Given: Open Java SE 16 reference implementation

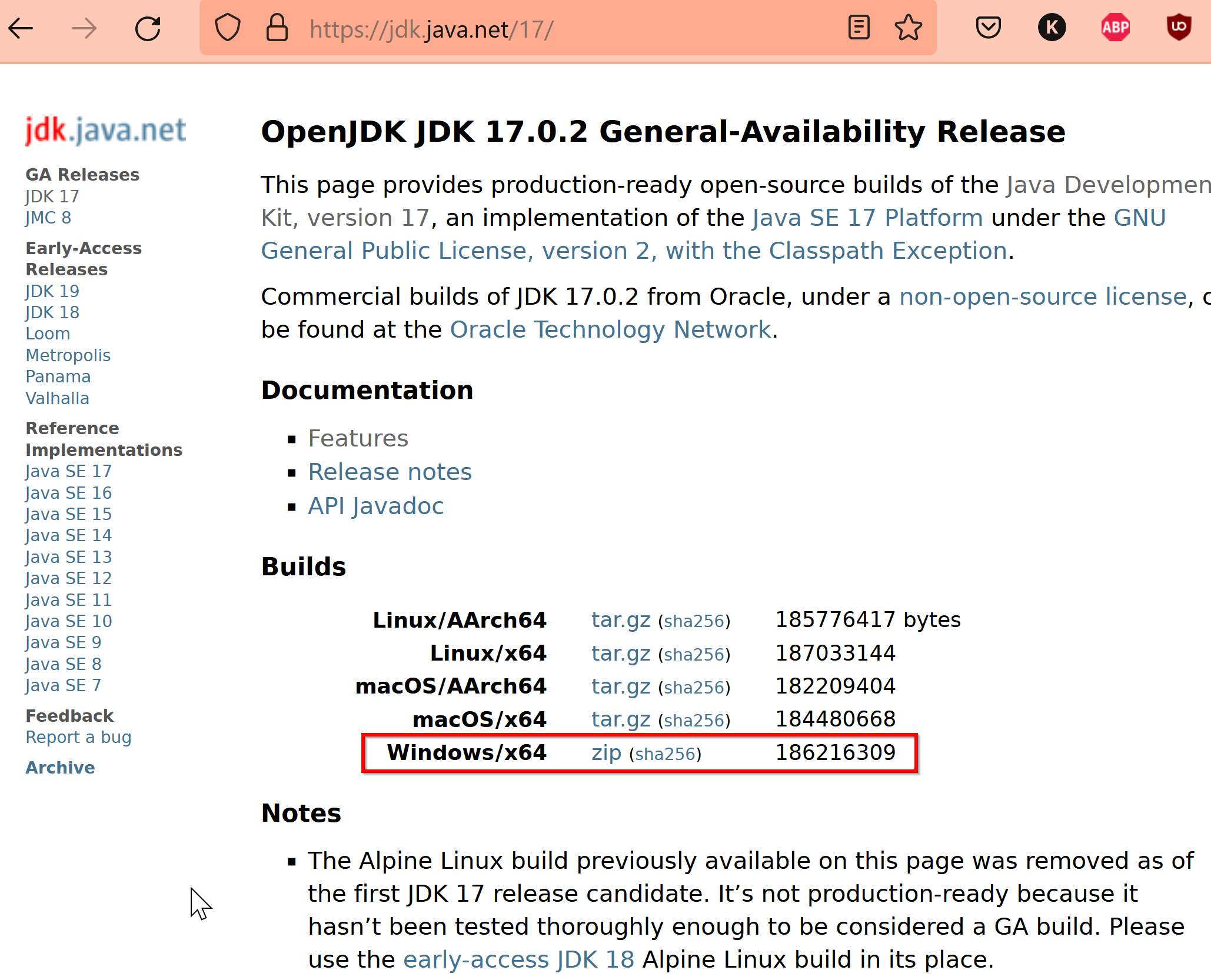Looking at the screenshot, I should point(68,493).
